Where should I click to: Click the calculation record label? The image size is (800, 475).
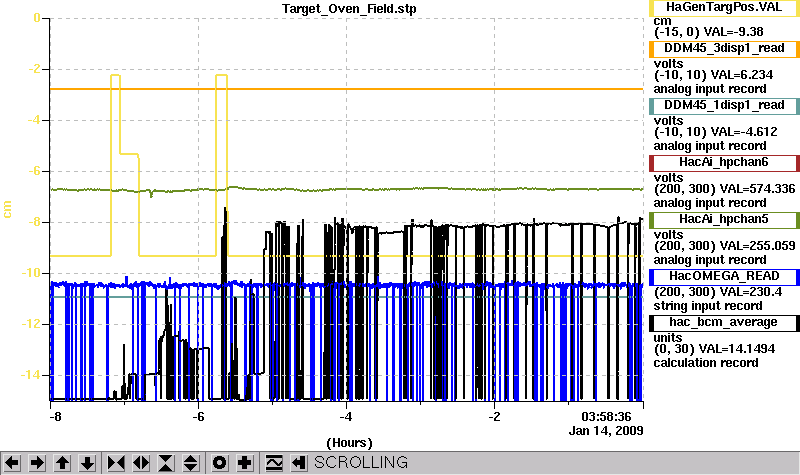[x=706, y=363]
